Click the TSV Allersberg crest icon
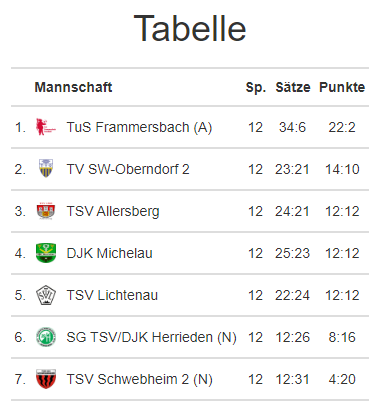Viewport: 373px width, 404px height. [46, 211]
